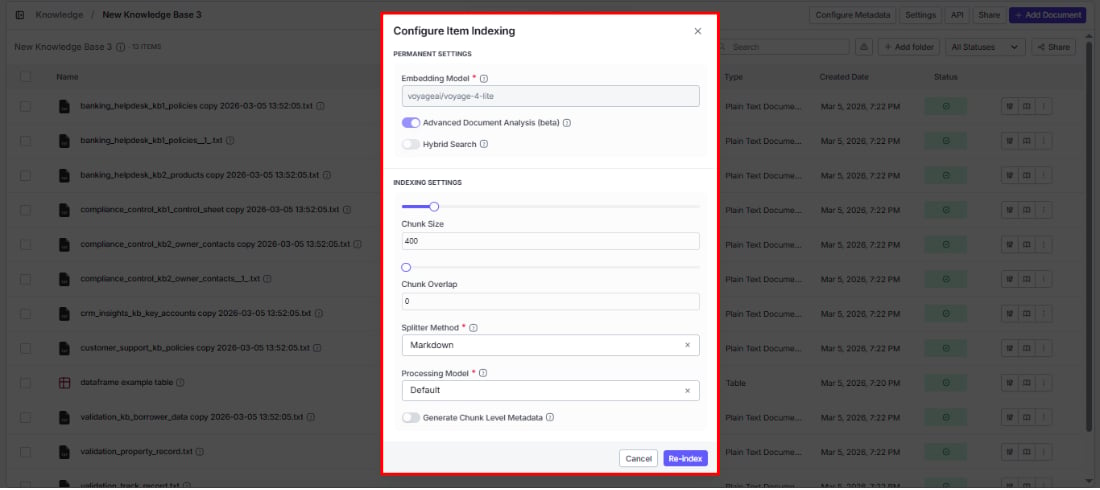Tick checkbox for banking_helpdesk_kb1_policies copy row
Viewport: 1100px width, 490px height.
[25, 107]
